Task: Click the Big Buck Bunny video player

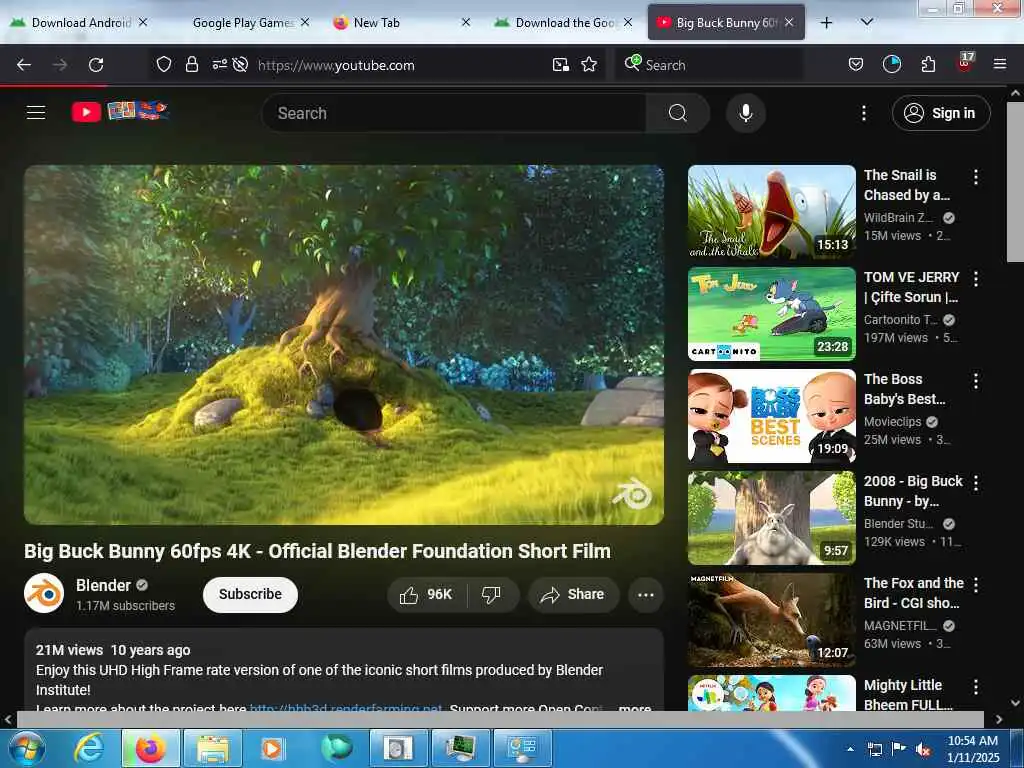Action: coord(344,344)
